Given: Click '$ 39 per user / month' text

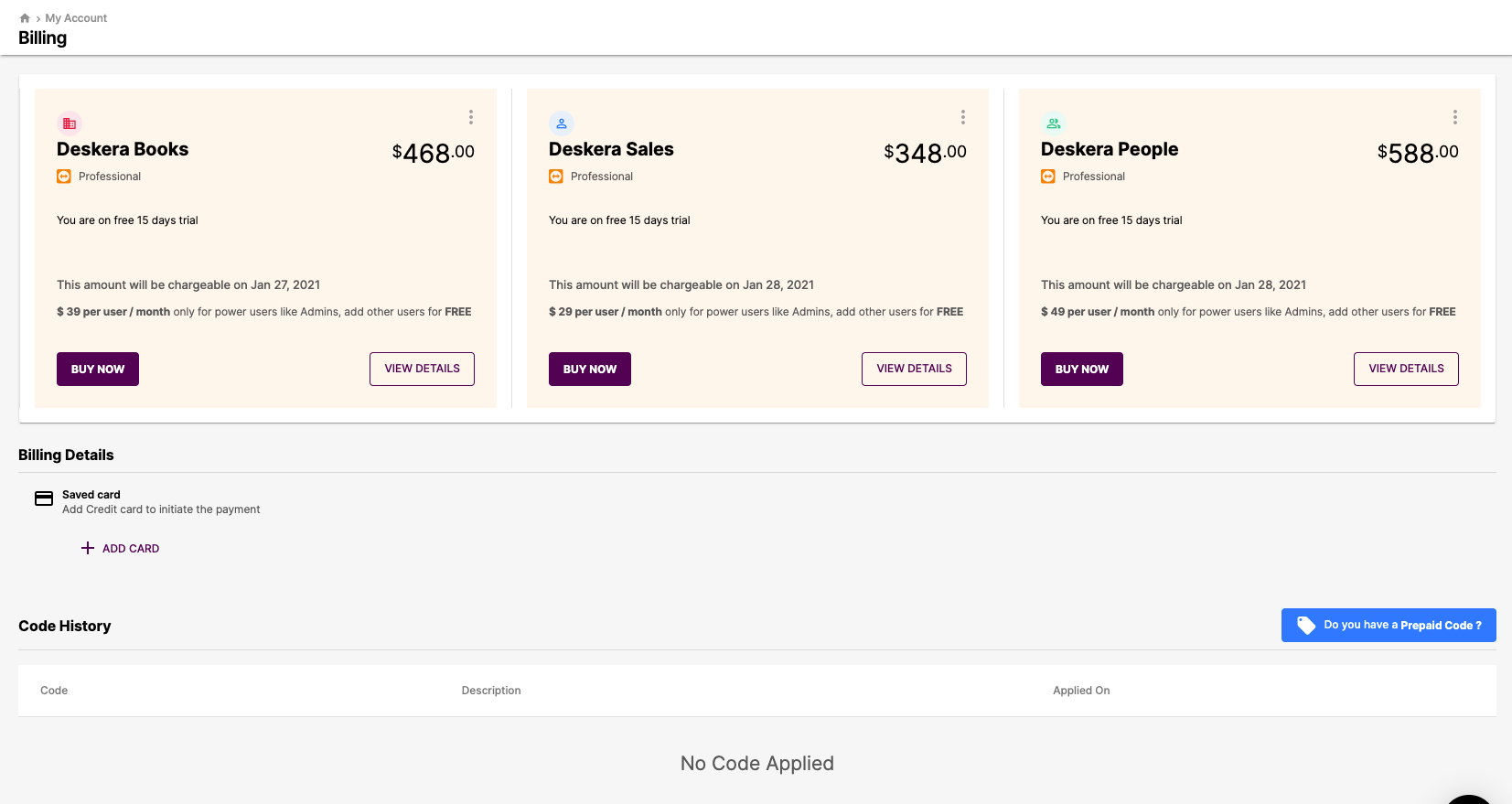Looking at the screenshot, I should coord(113,312).
